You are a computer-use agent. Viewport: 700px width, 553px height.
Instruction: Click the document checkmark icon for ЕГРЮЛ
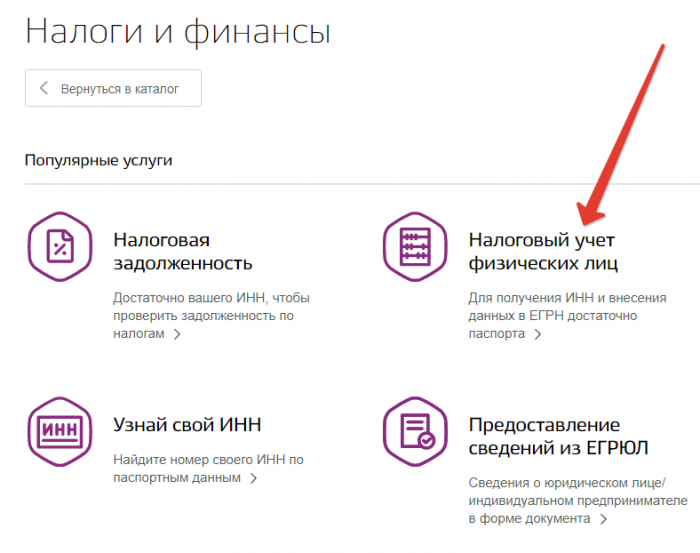point(415,432)
